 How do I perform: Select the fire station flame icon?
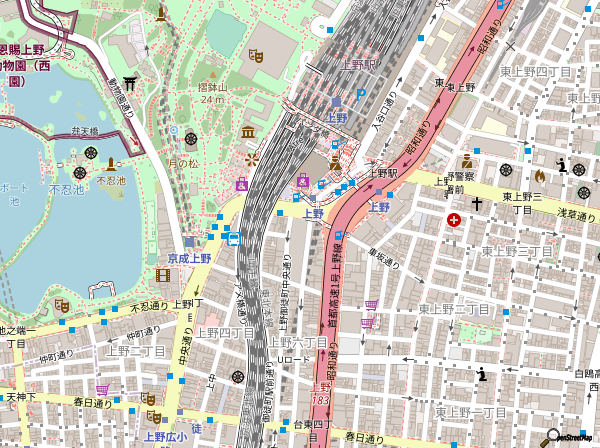(539, 176)
